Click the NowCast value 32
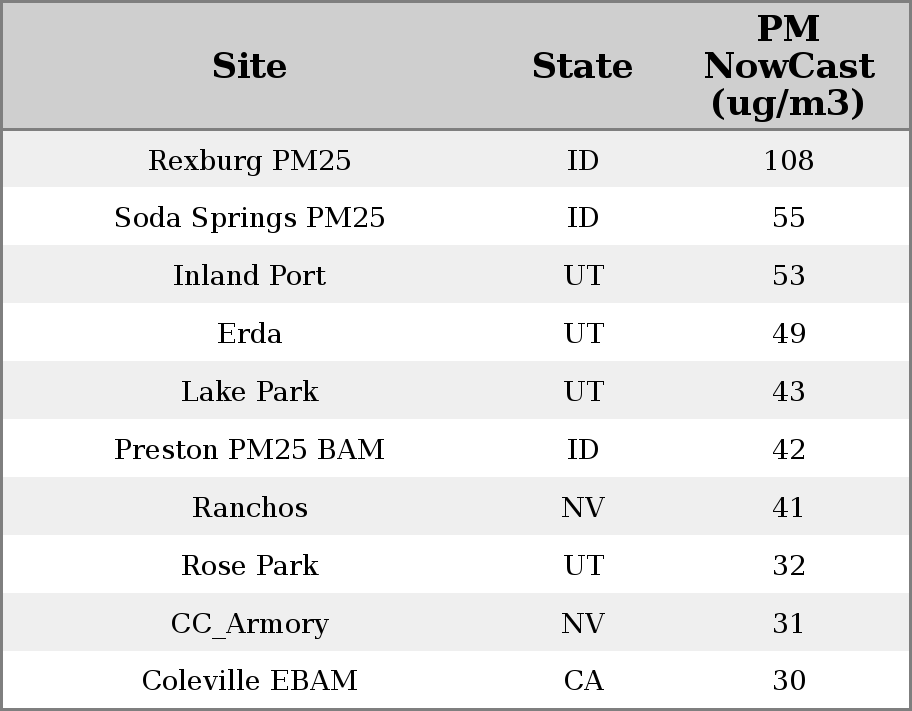Viewport: 912px width, 711px height. [x=788, y=566]
